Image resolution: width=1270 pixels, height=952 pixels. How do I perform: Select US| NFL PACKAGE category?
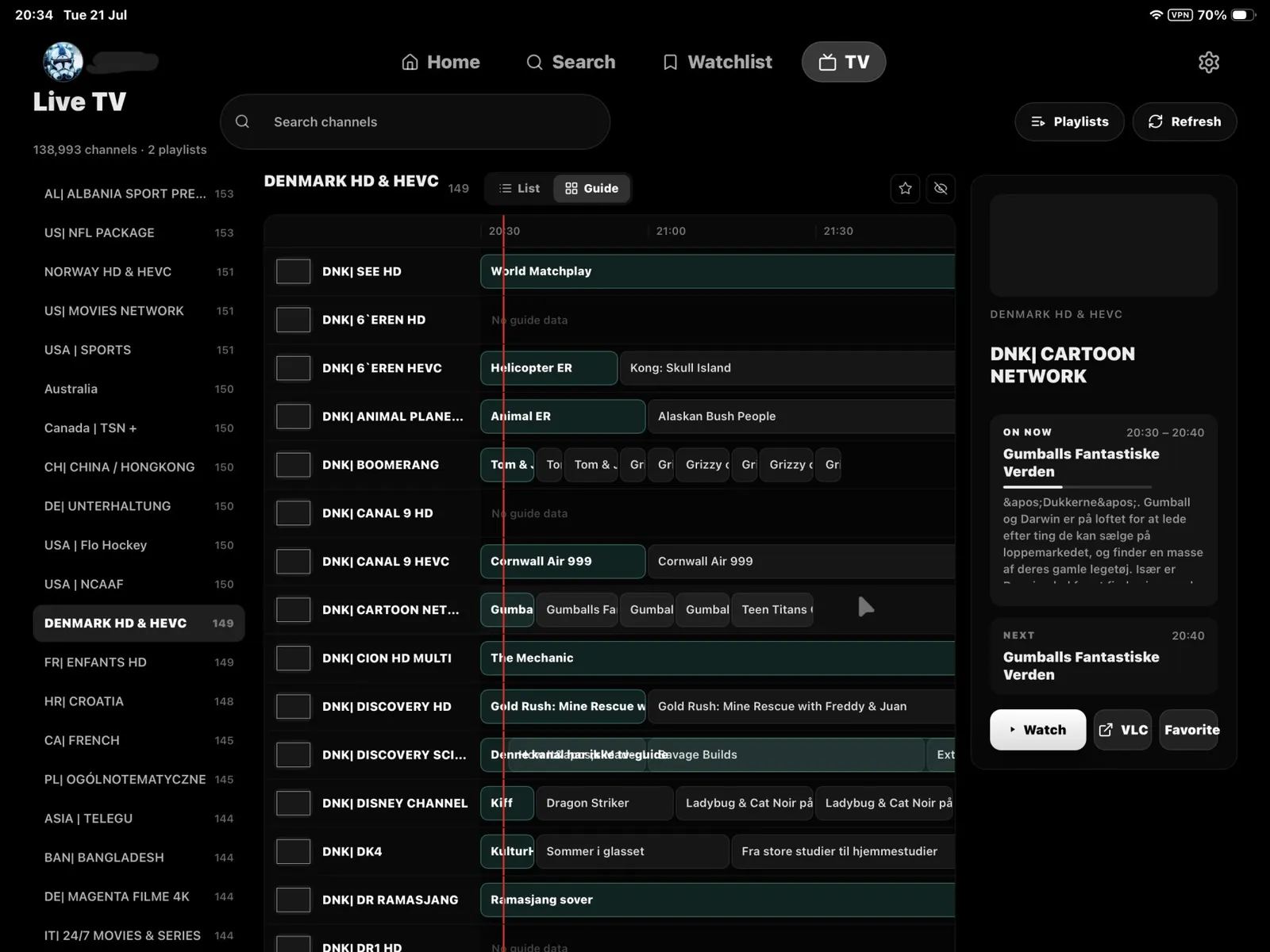point(139,232)
